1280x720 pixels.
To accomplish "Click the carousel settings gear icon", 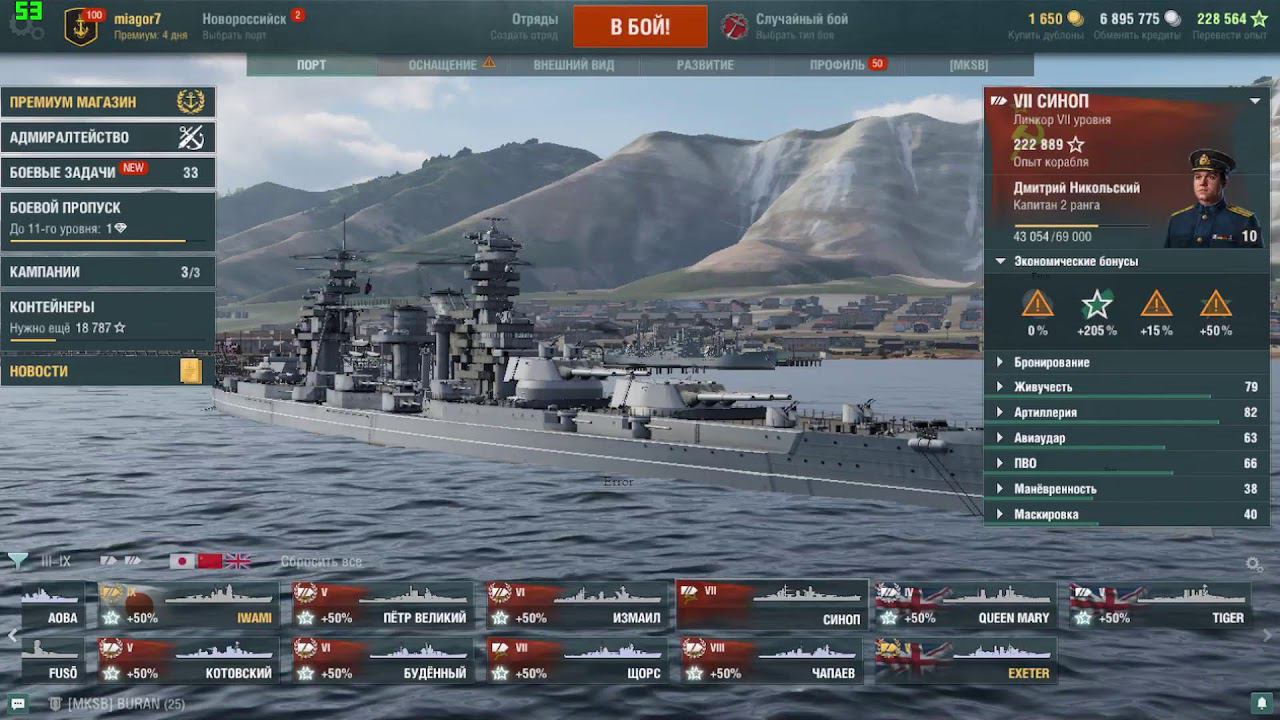I will pos(1254,564).
